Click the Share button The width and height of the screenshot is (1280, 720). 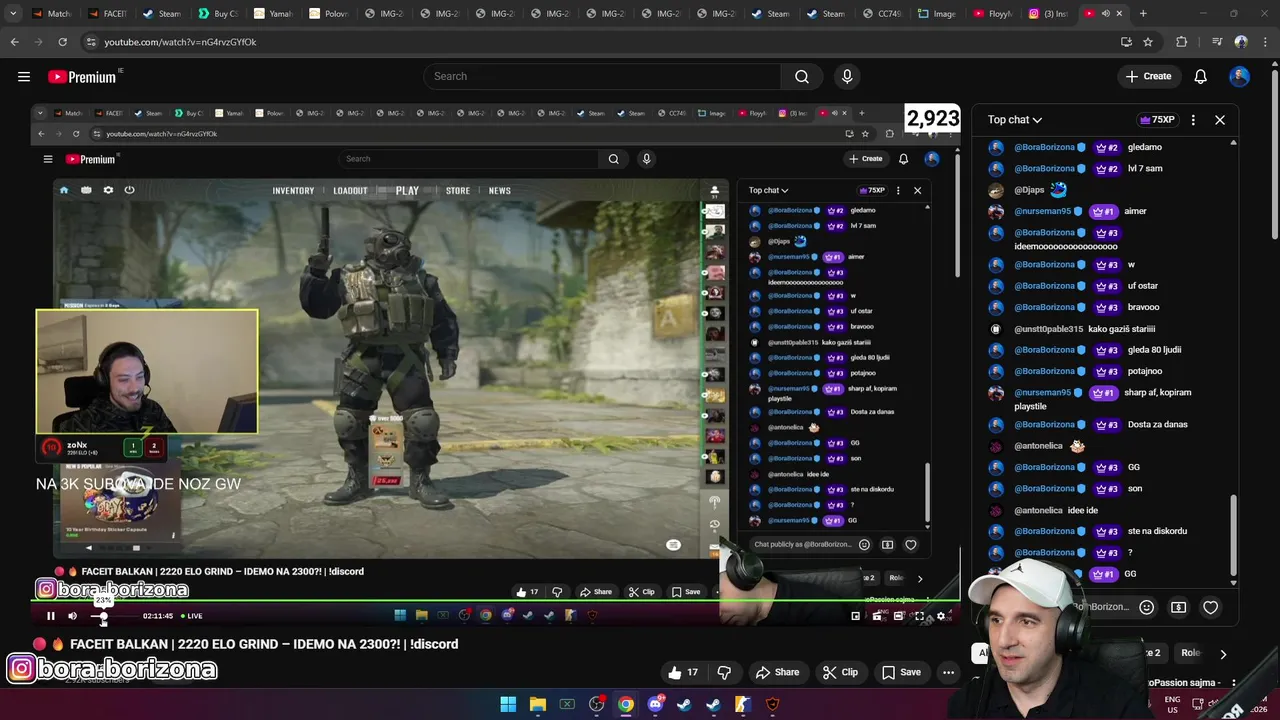777,672
